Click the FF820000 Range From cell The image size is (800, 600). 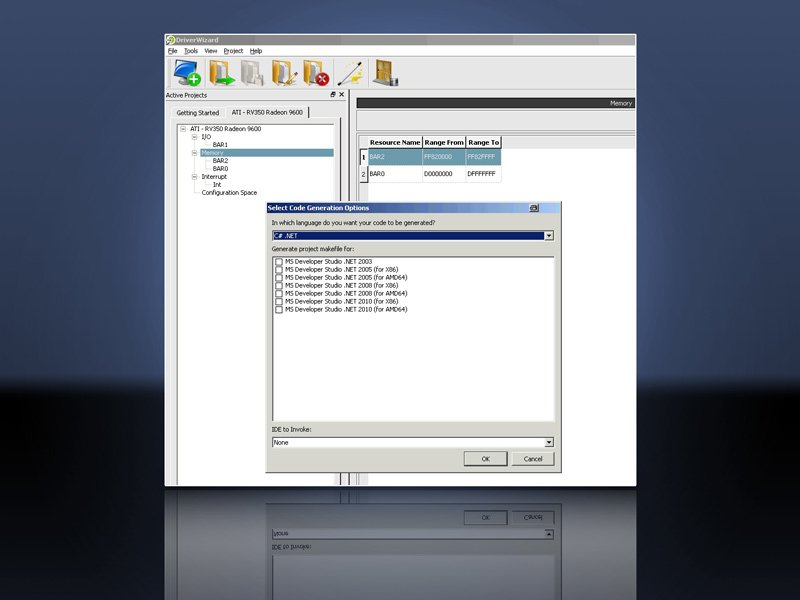(444, 157)
